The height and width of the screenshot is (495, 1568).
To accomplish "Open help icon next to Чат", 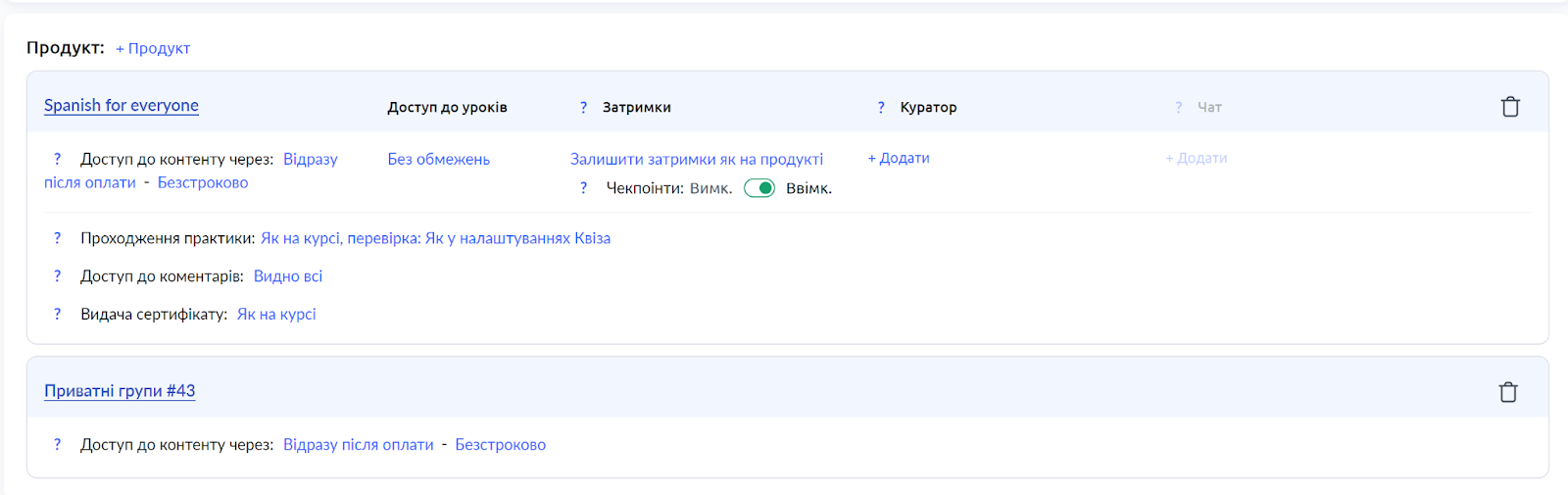I will (1179, 108).
